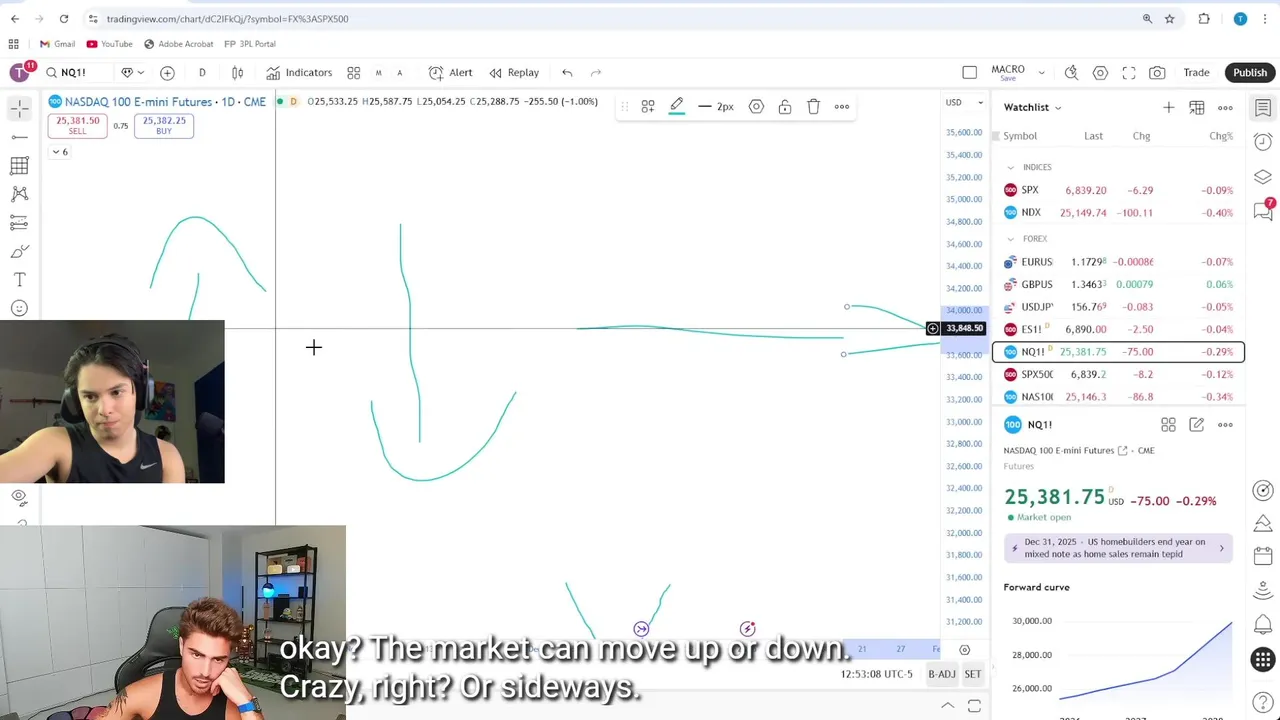Open the YouTube bookmark
Image resolution: width=1280 pixels, height=720 pixels.
click(109, 44)
